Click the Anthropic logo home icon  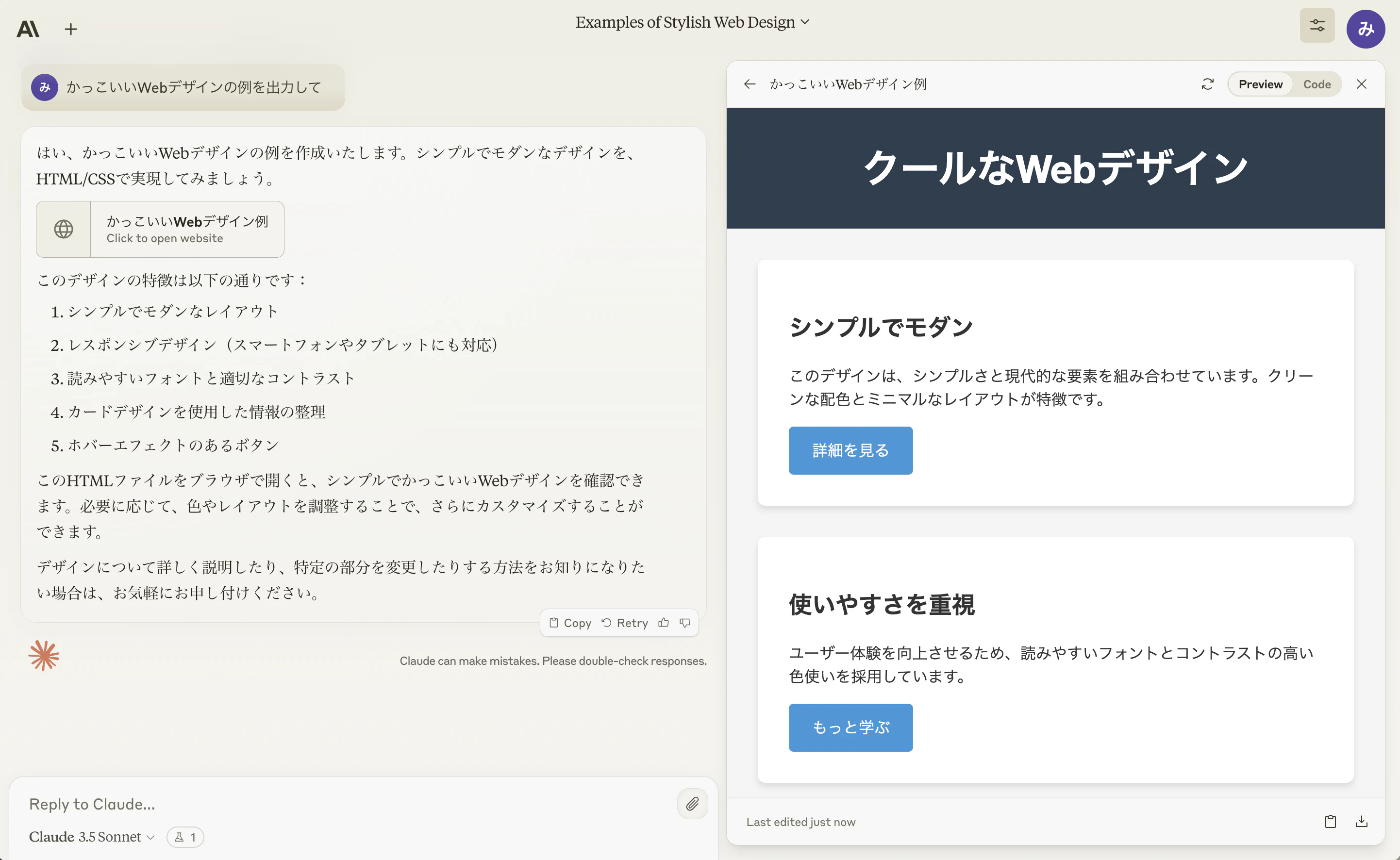click(x=28, y=29)
